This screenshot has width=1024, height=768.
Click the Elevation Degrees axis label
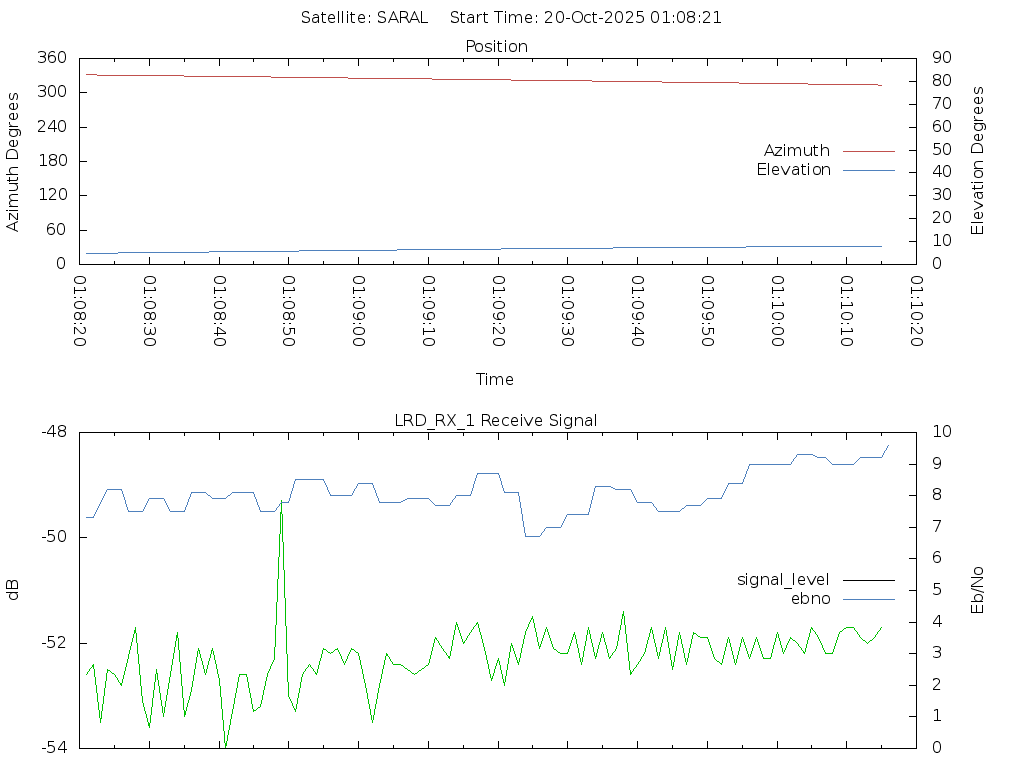pos(978,161)
